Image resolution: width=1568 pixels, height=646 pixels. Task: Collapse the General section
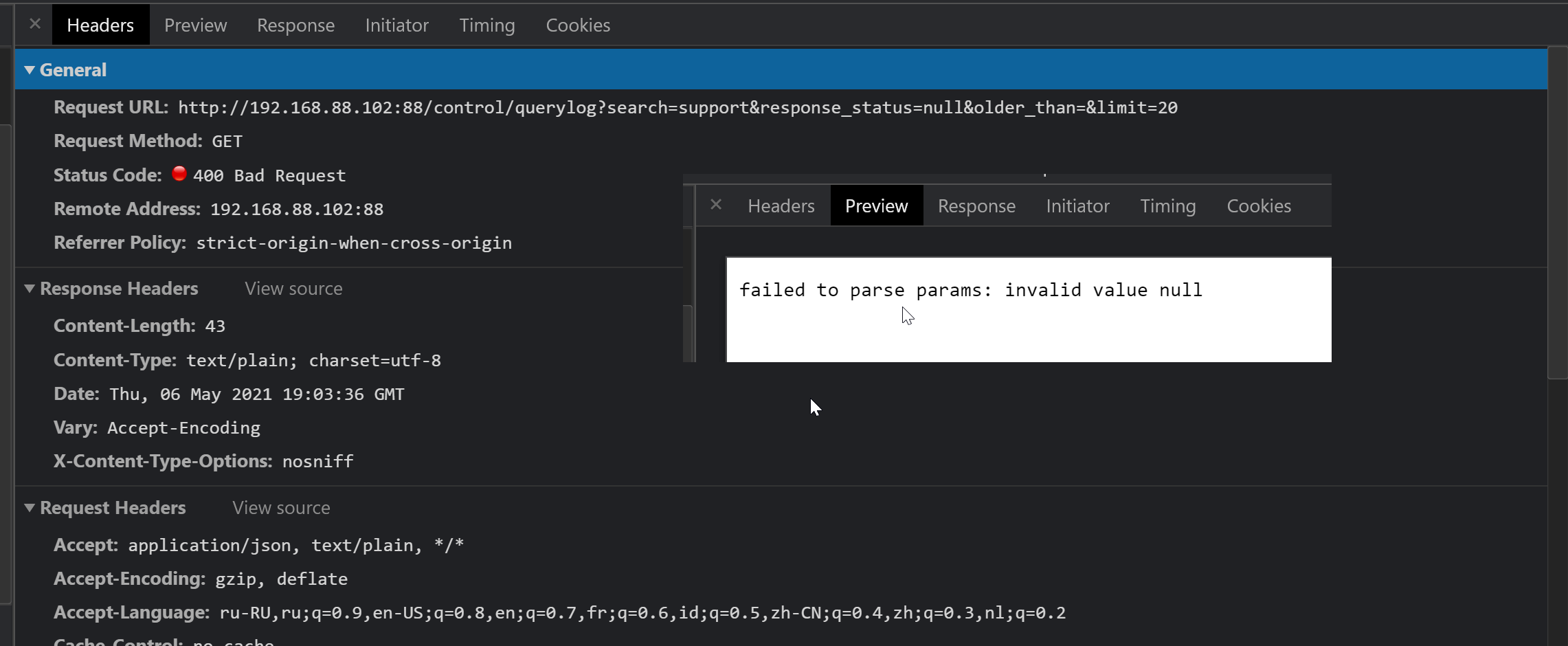(29, 69)
